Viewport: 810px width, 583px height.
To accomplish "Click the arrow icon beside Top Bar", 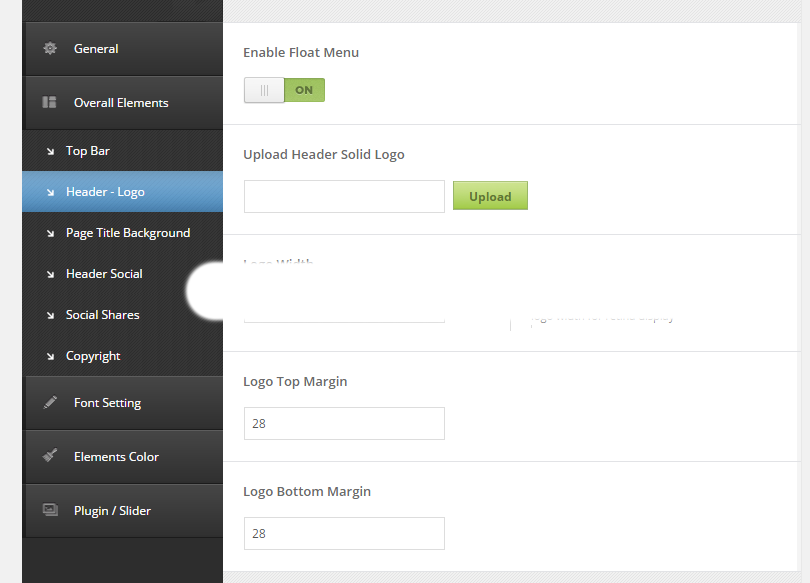I will tap(50, 152).
